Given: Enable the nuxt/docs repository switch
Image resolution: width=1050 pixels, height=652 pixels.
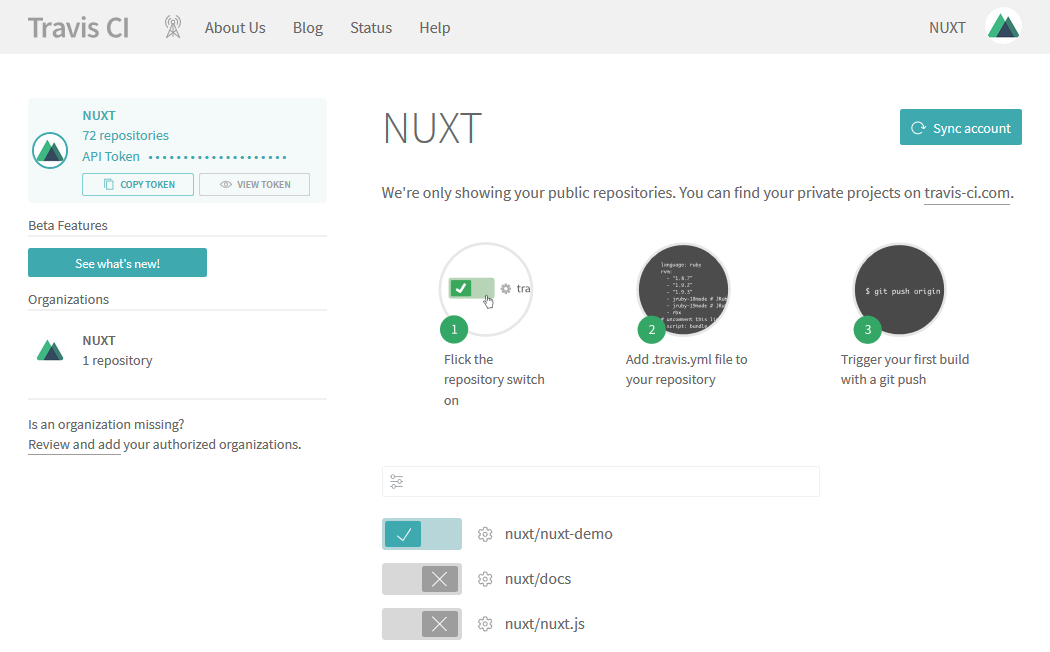Looking at the screenshot, I should (421, 579).
